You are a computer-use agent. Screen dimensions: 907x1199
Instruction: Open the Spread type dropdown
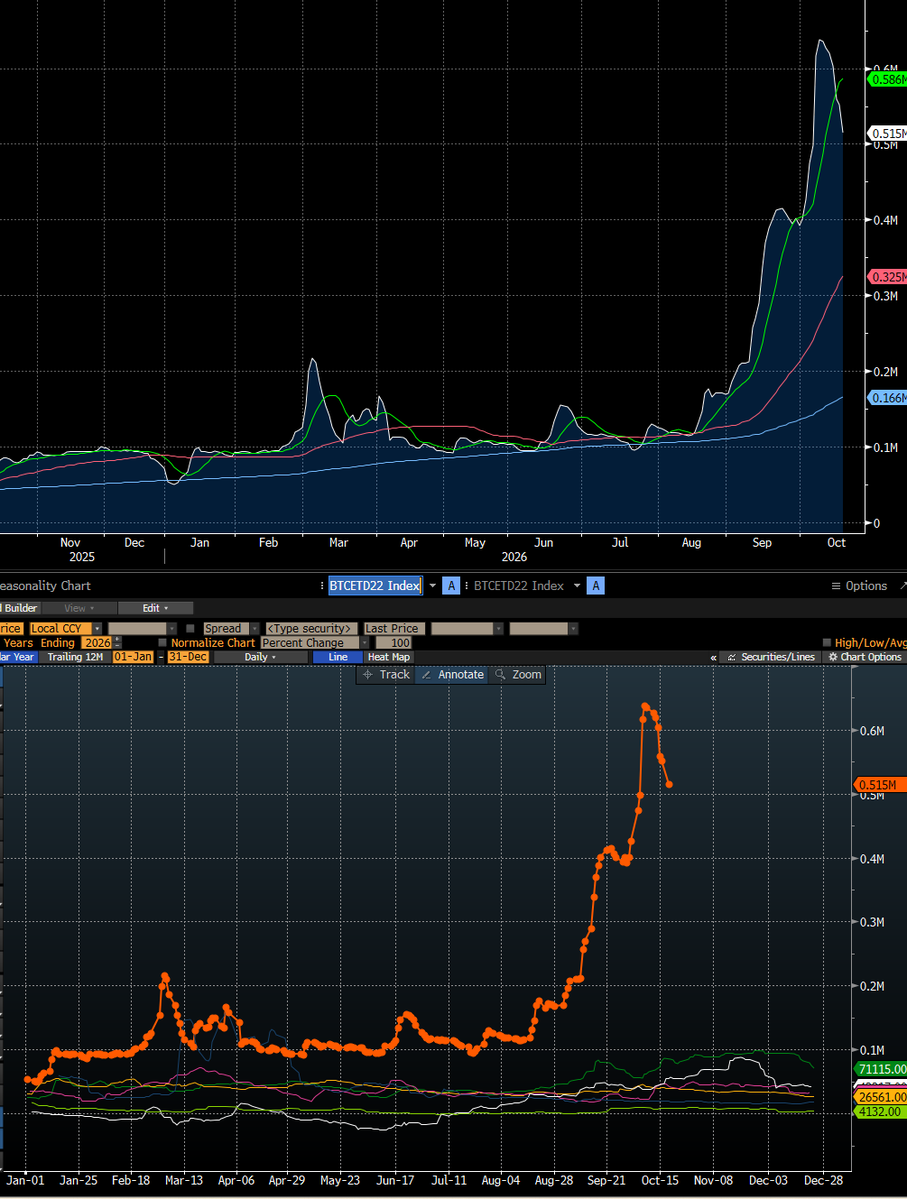coord(231,629)
